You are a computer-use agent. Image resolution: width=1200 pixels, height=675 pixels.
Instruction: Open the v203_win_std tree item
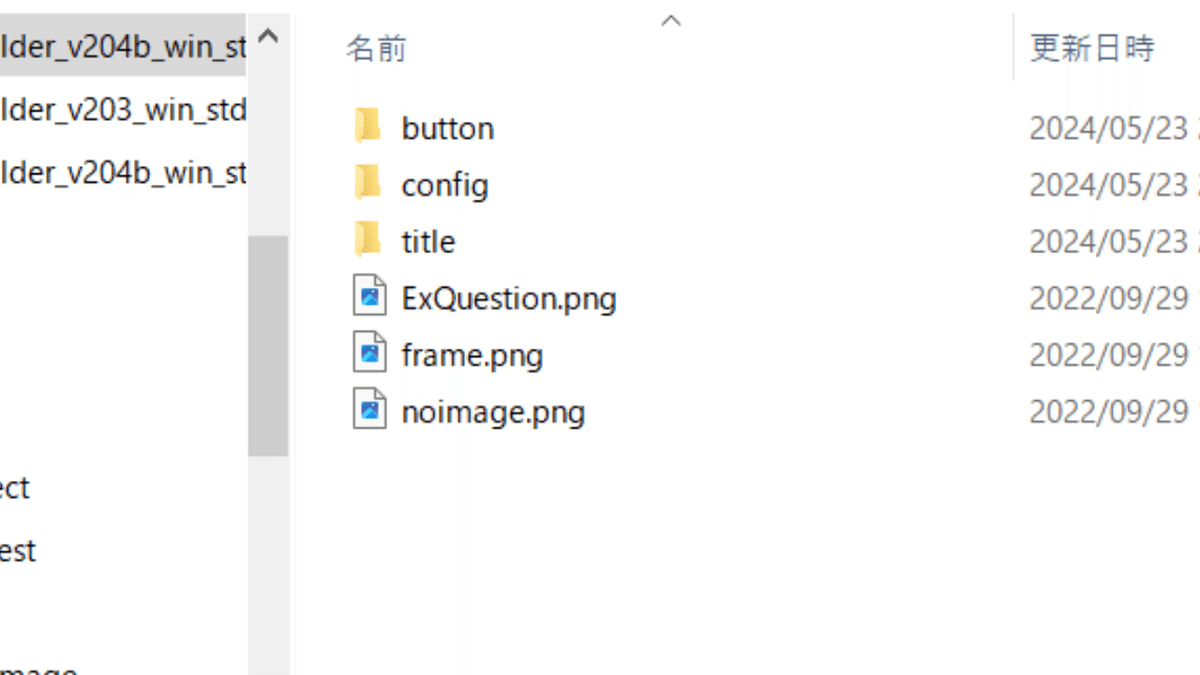(122, 109)
